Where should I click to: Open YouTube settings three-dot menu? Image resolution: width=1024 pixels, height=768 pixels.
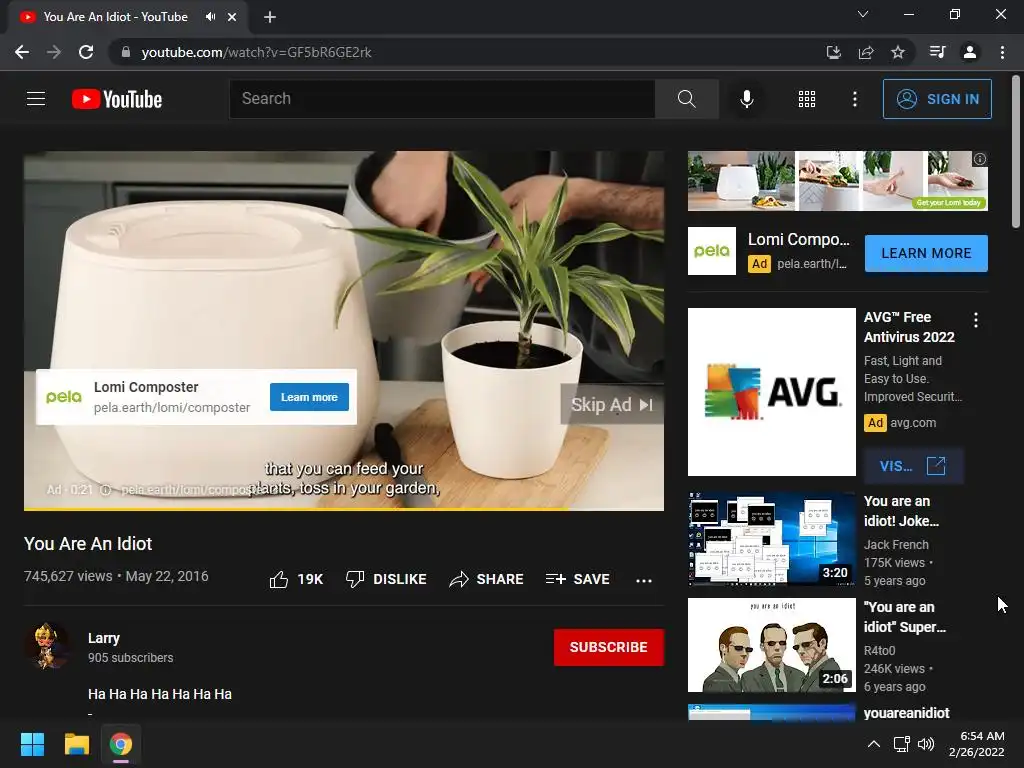pos(854,99)
